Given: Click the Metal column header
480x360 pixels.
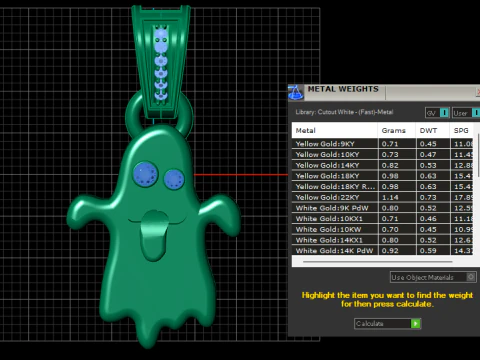Looking at the screenshot, I should click(x=335, y=130).
